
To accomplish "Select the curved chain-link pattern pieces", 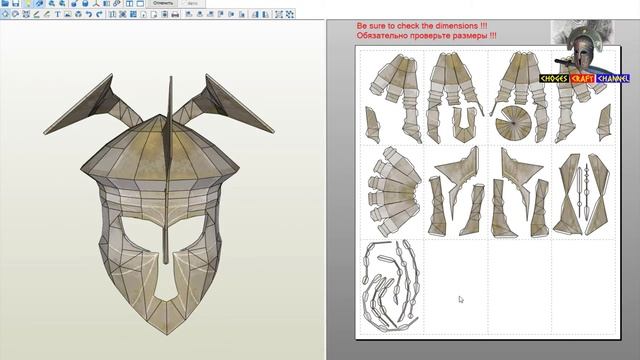I will point(391,285).
